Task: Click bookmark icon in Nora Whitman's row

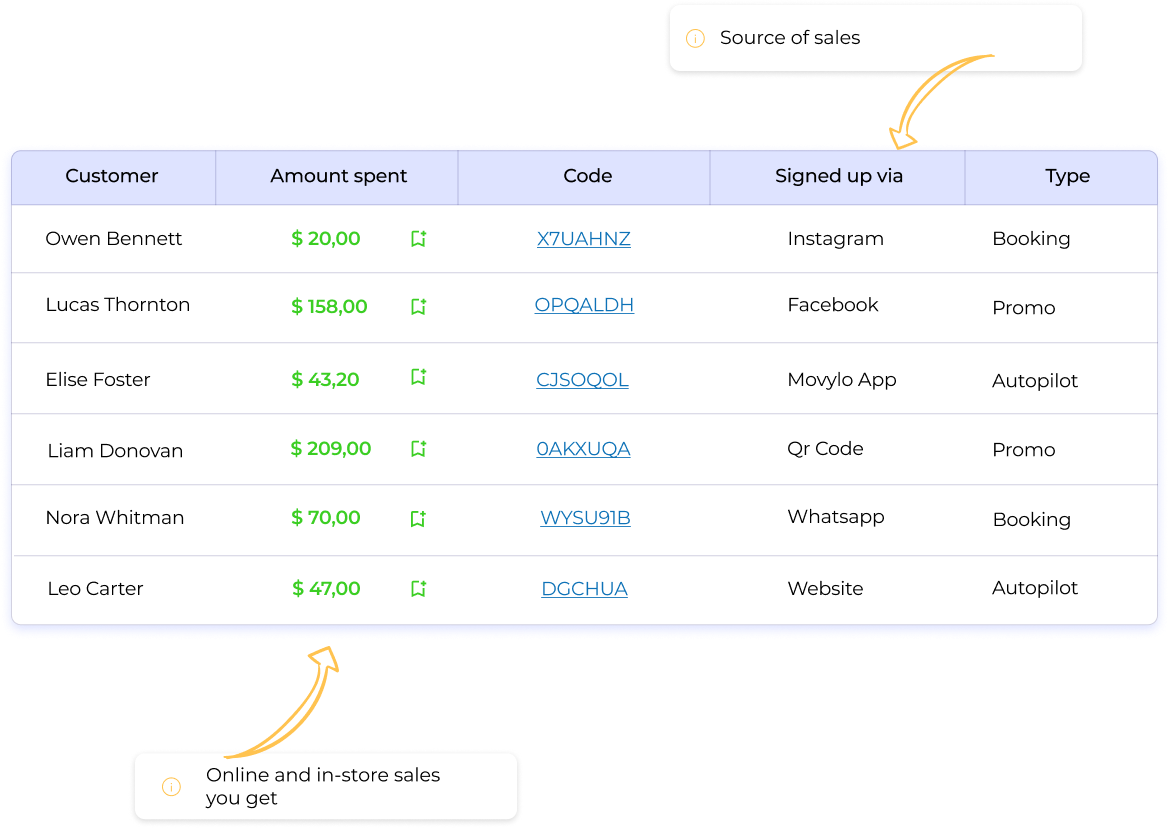Action: pyautogui.click(x=418, y=519)
